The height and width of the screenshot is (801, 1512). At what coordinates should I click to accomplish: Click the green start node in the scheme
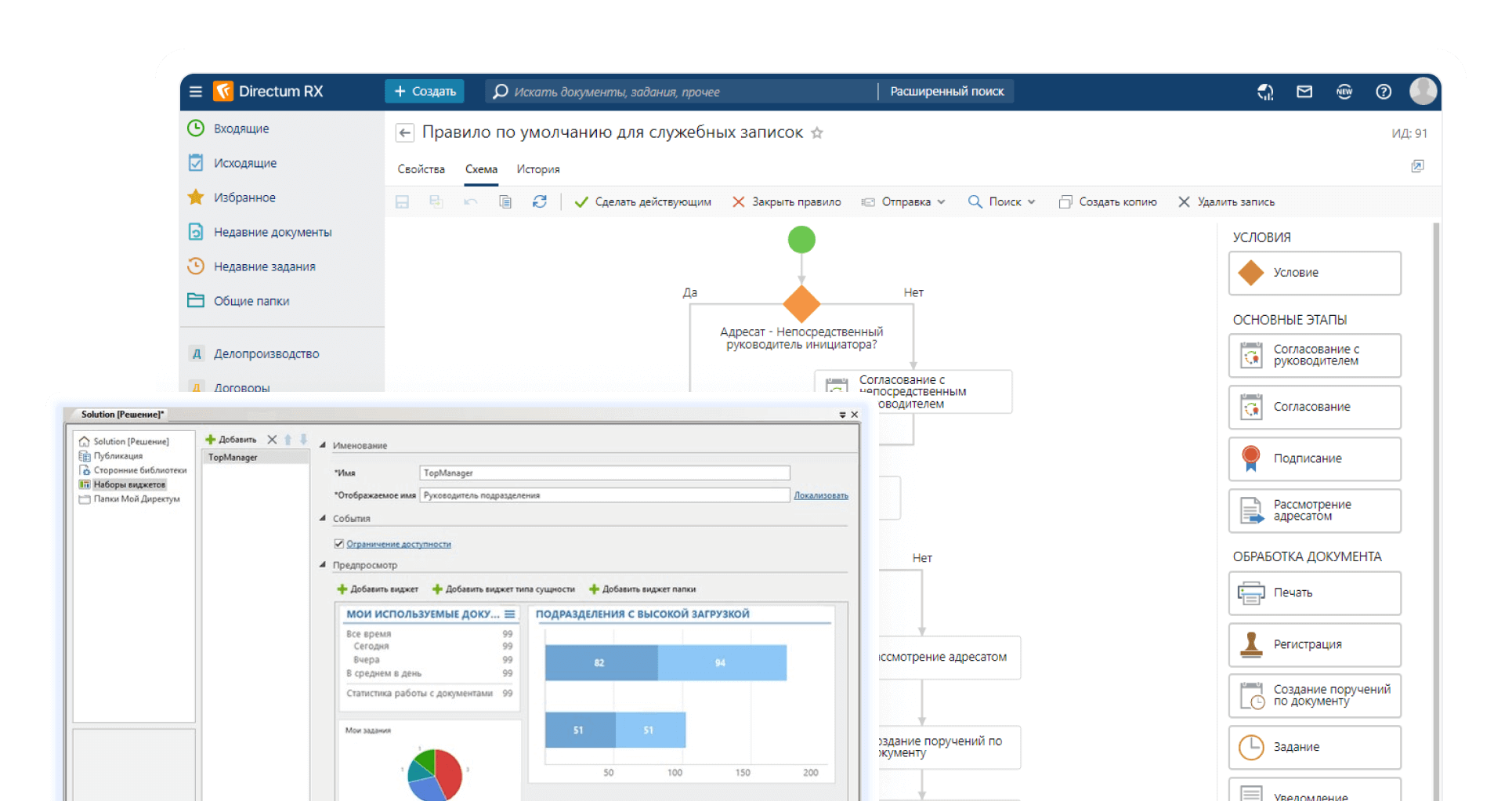tap(801, 240)
